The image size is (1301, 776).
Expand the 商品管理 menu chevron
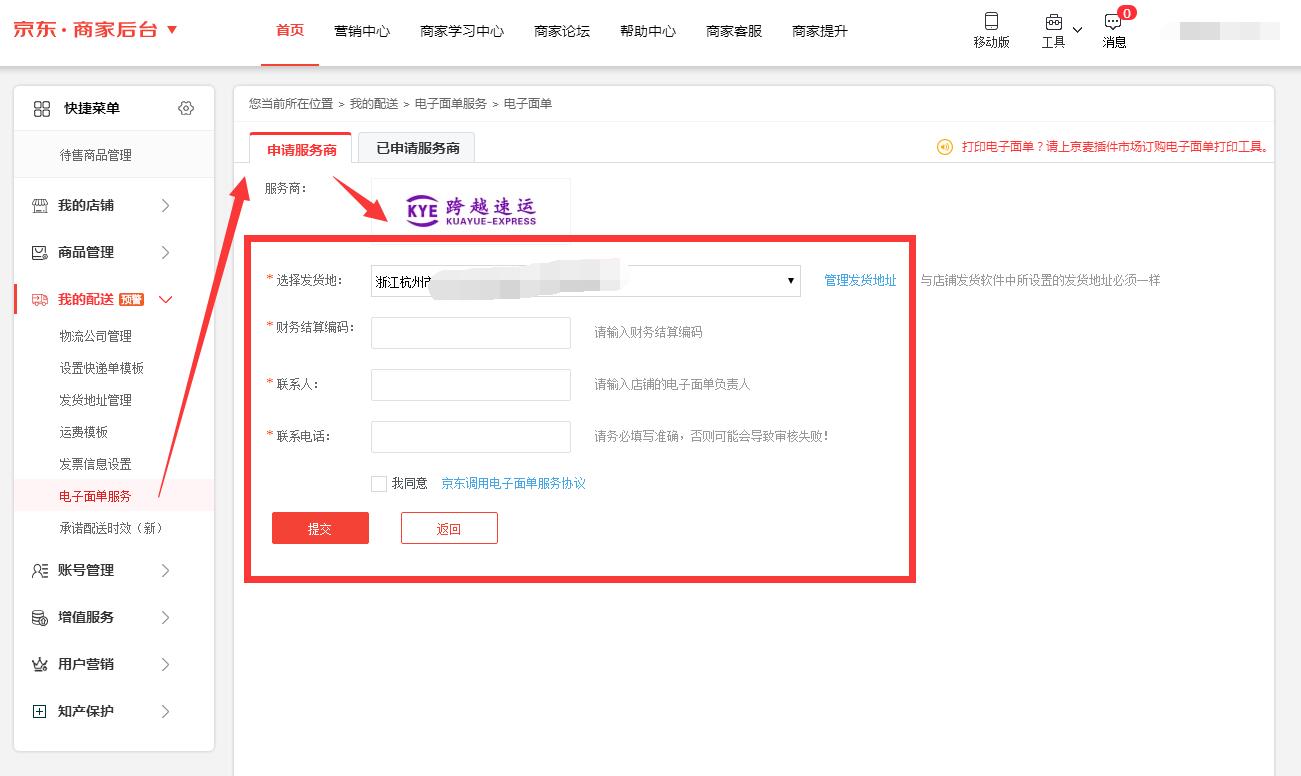165,252
